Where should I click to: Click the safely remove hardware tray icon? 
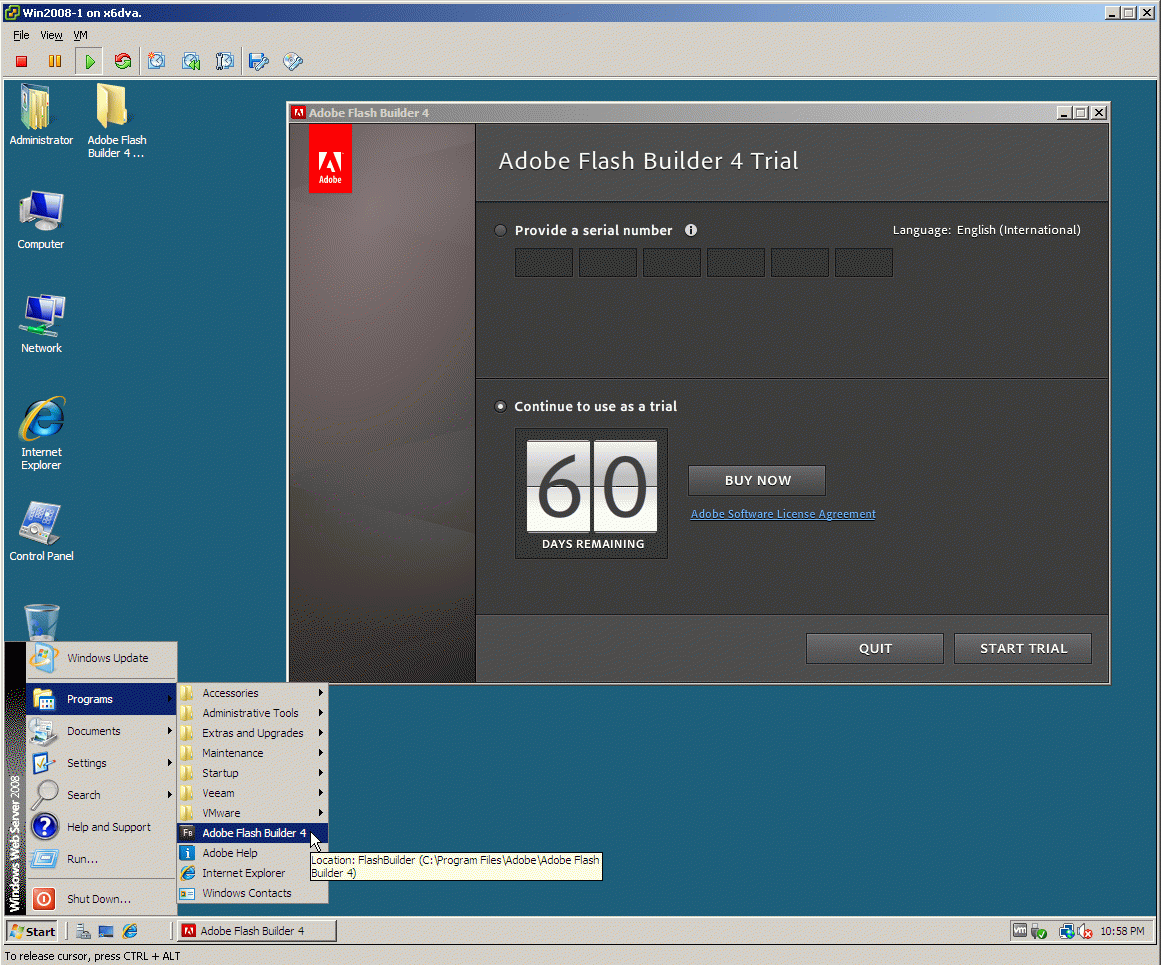click(x=1039, y=932)
